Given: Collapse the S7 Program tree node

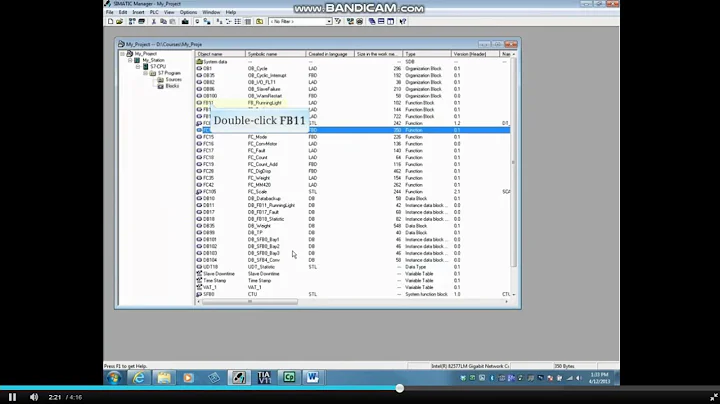Looking at the screenshot, I should pos(146,73).
